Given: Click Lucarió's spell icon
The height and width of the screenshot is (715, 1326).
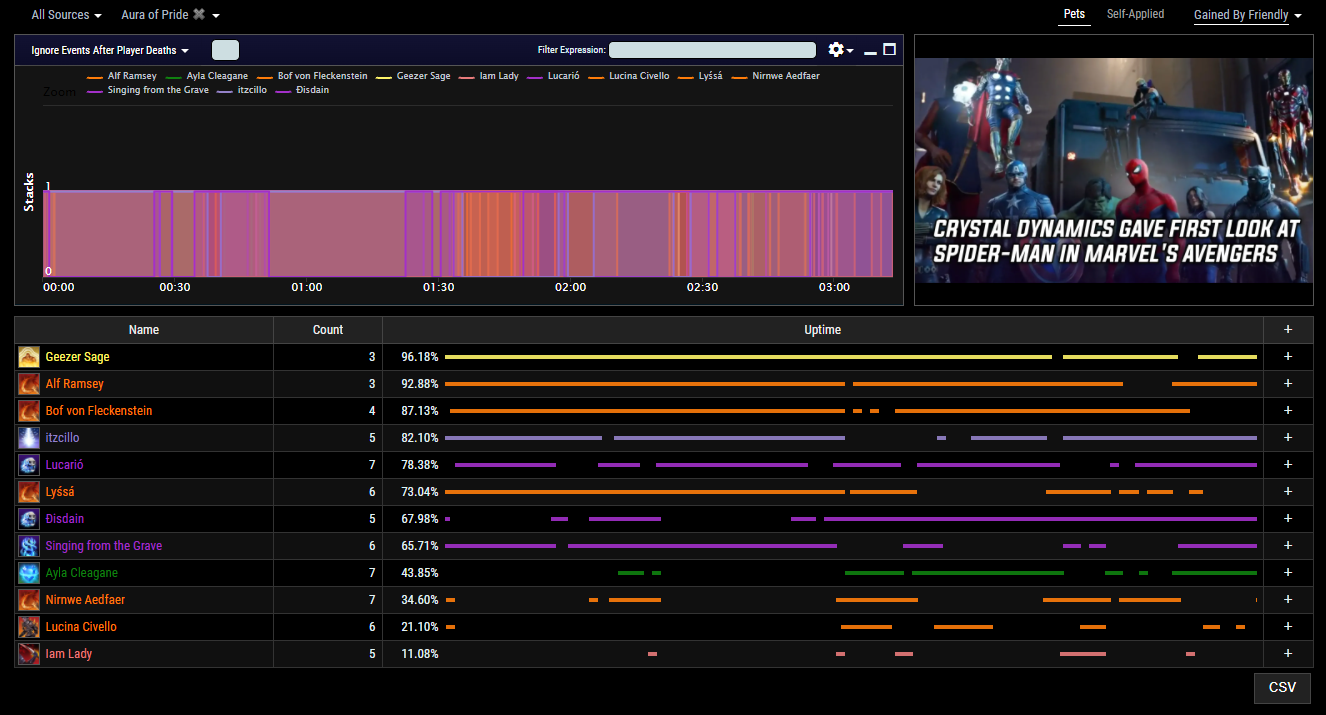Looking at the screenshot, I should pyautogui.click(x=29, y=465).
